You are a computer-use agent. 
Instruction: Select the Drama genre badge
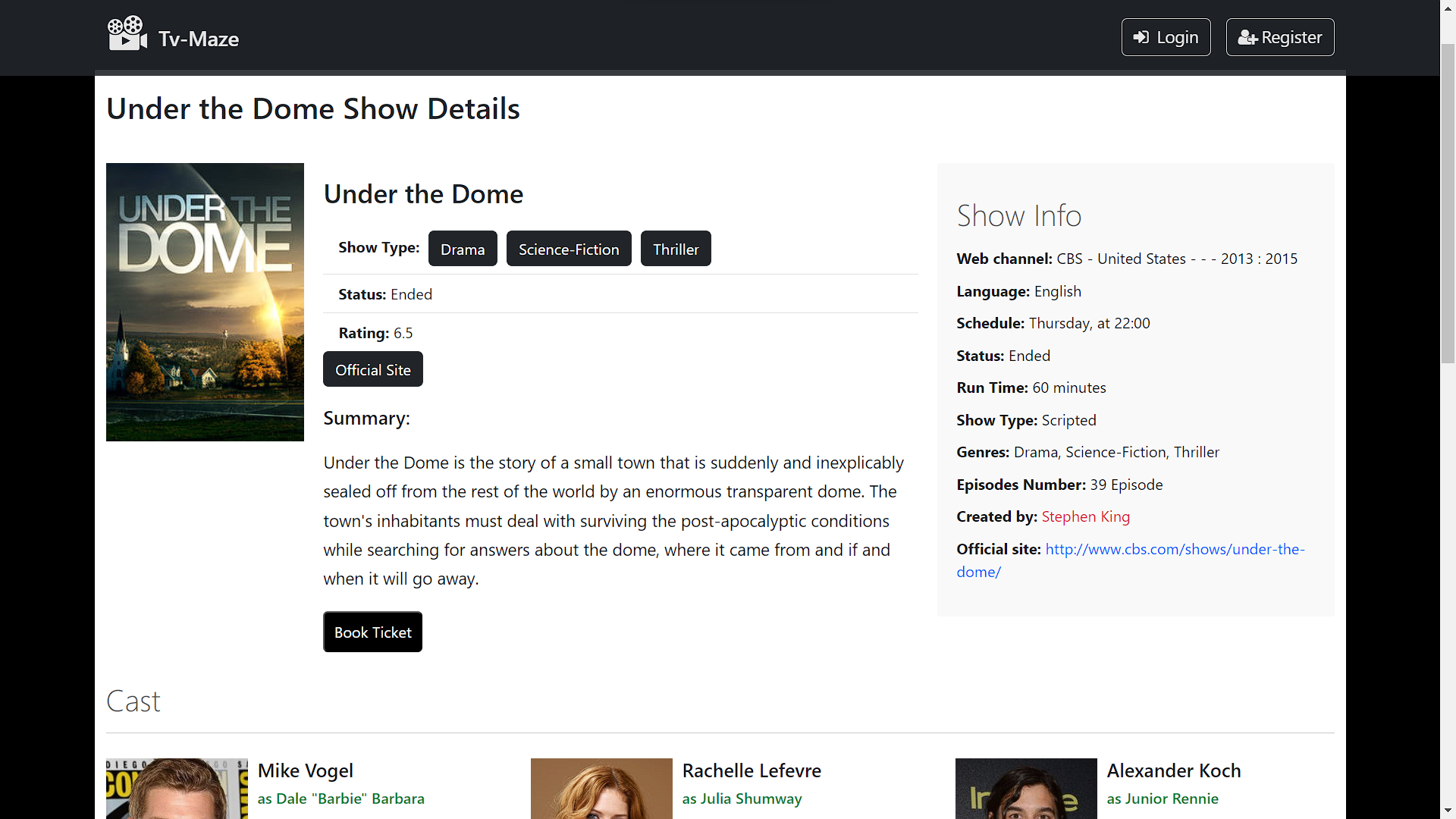point(462,248)
